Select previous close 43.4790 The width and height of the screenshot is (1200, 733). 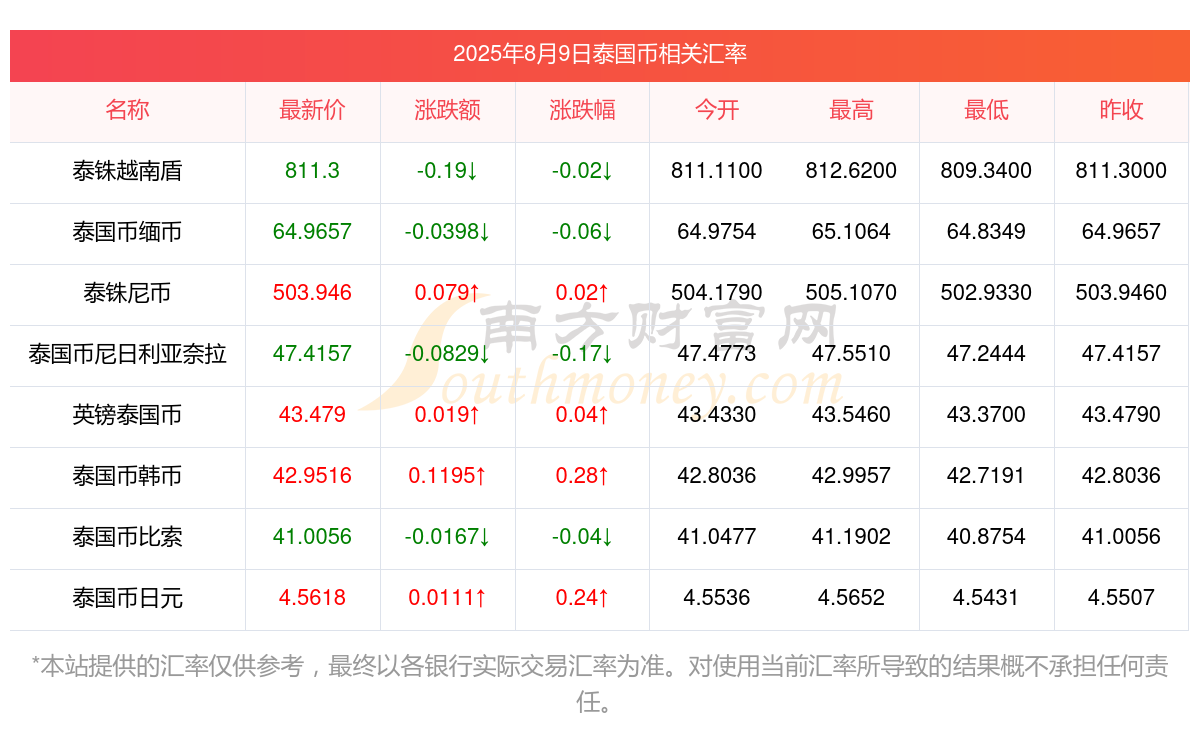pos(1121,415)
